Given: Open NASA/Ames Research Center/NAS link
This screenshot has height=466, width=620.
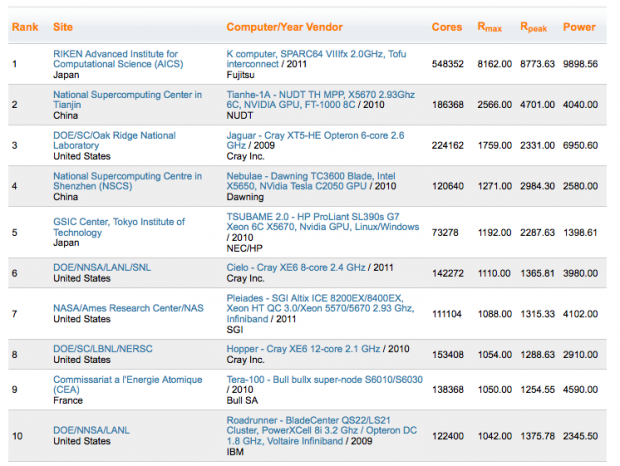Looking at the screenshot, I should point(129,308).
